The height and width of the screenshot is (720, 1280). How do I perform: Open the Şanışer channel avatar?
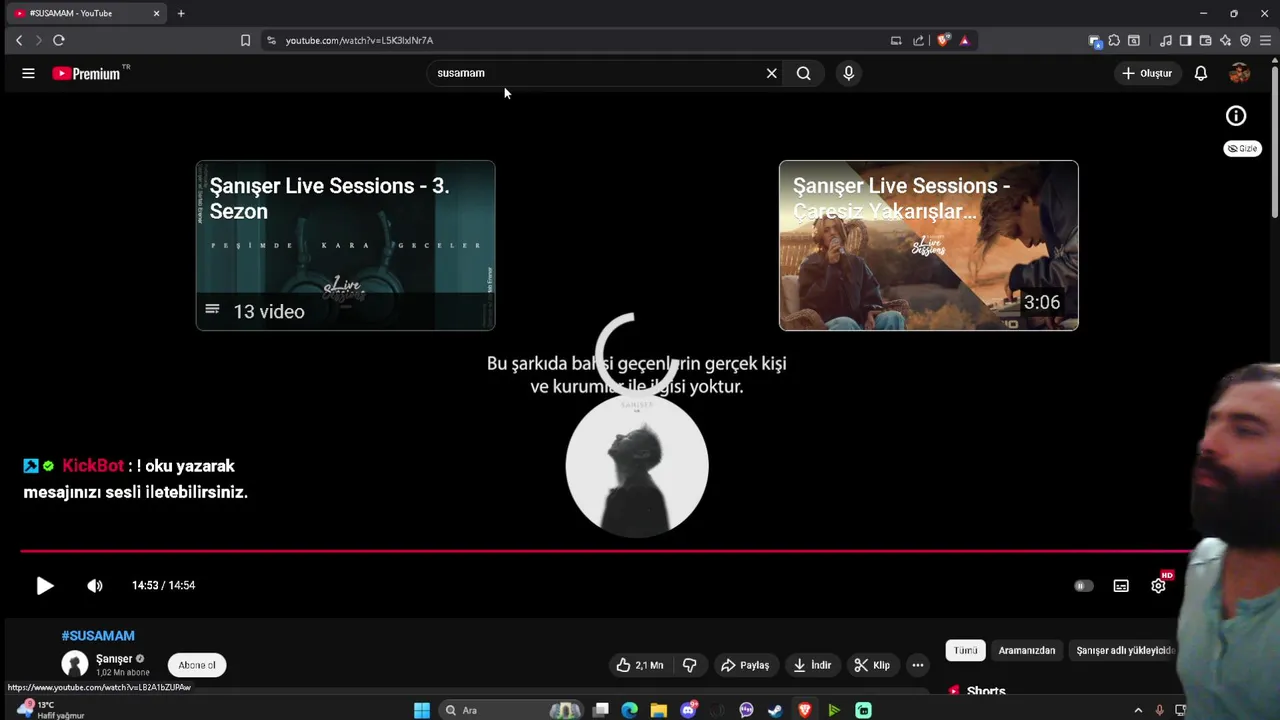coord(75,664)
